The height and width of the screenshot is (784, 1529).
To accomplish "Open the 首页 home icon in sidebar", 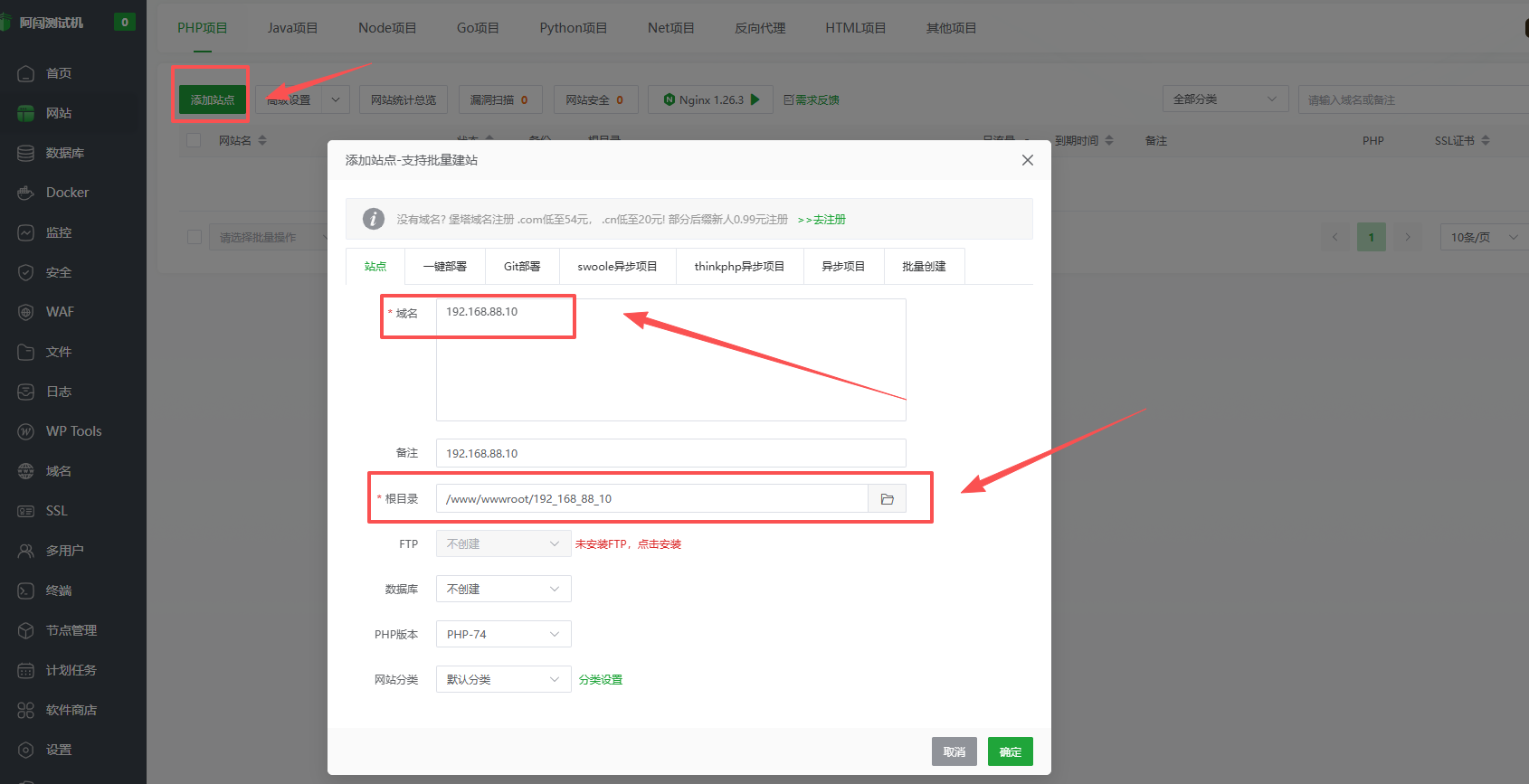I will pos(26,73).
